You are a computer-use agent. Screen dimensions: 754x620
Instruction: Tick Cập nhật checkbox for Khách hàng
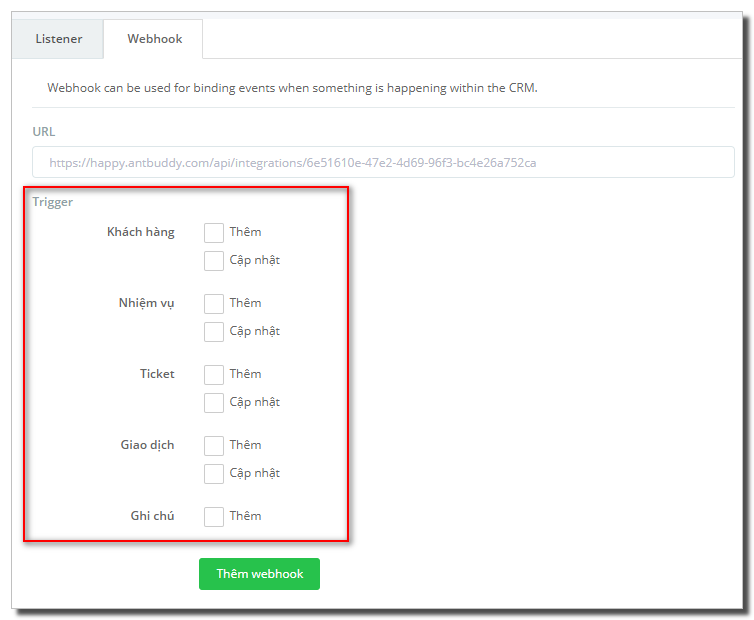pyautogui.click(x=214, y=261)
